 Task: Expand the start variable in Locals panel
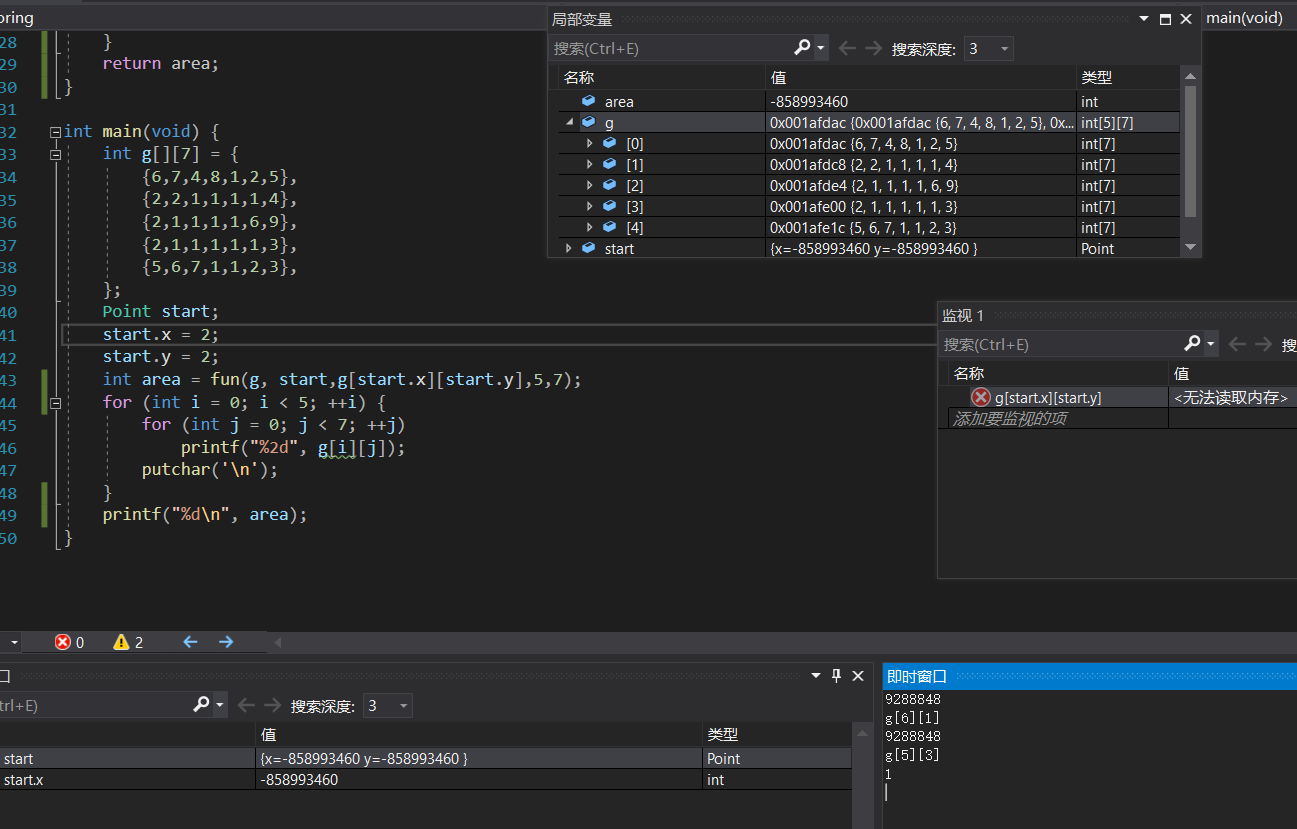tap(570, 248)
